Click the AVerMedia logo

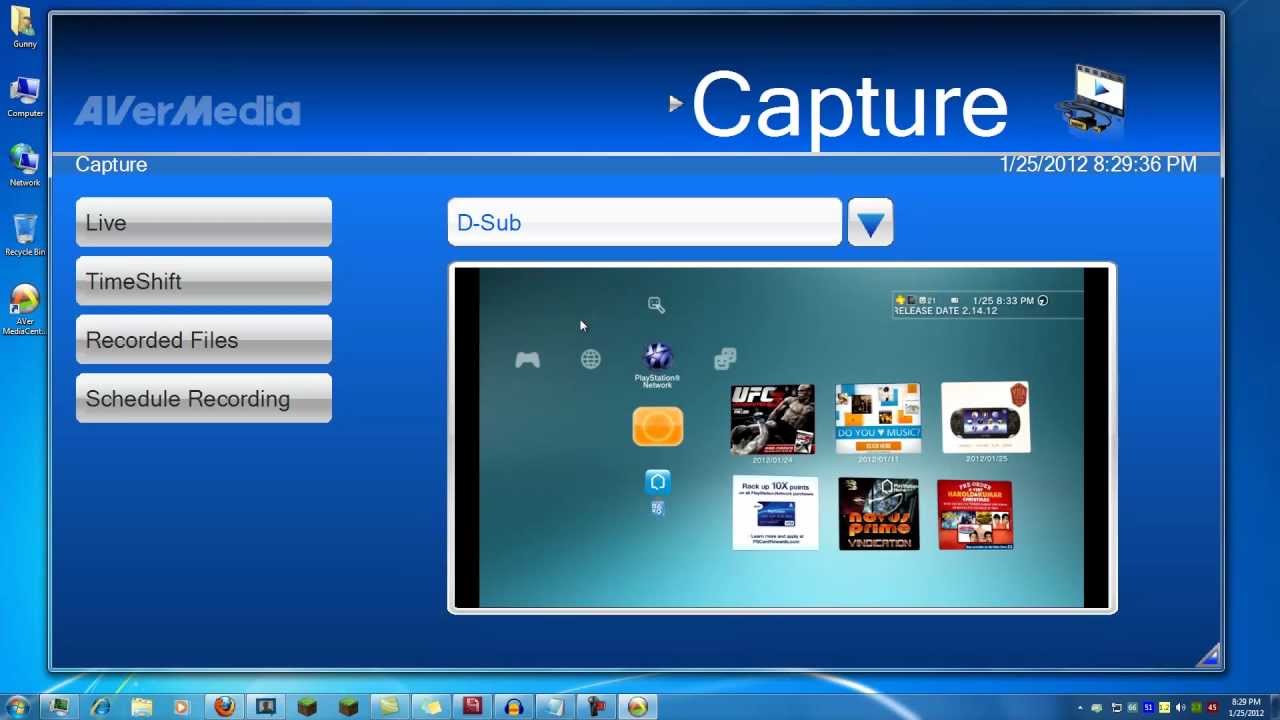(x=187, y=111)
